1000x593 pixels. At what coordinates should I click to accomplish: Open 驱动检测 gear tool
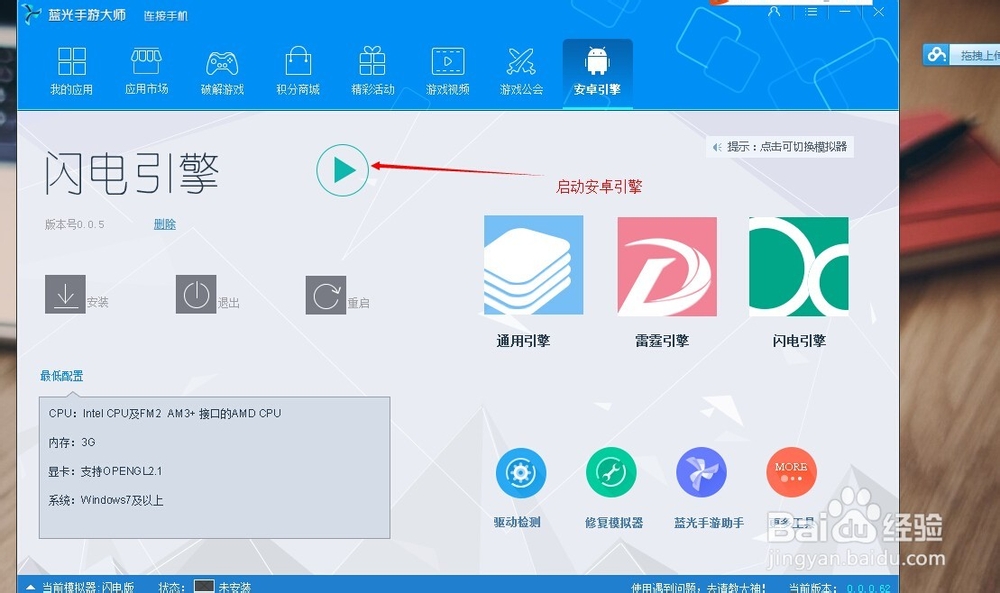520,472
